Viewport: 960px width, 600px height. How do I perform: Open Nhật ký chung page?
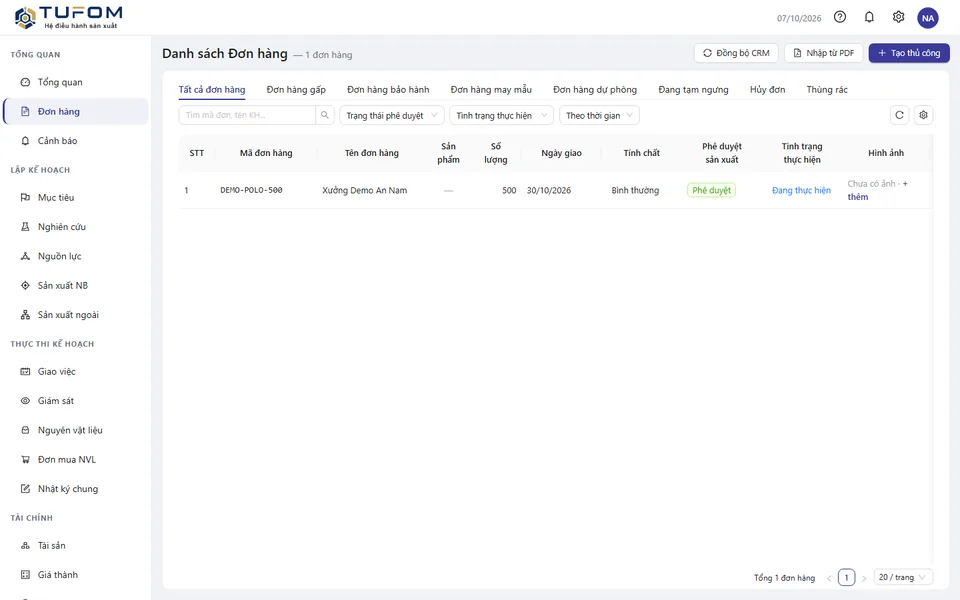tap(76, 489)
